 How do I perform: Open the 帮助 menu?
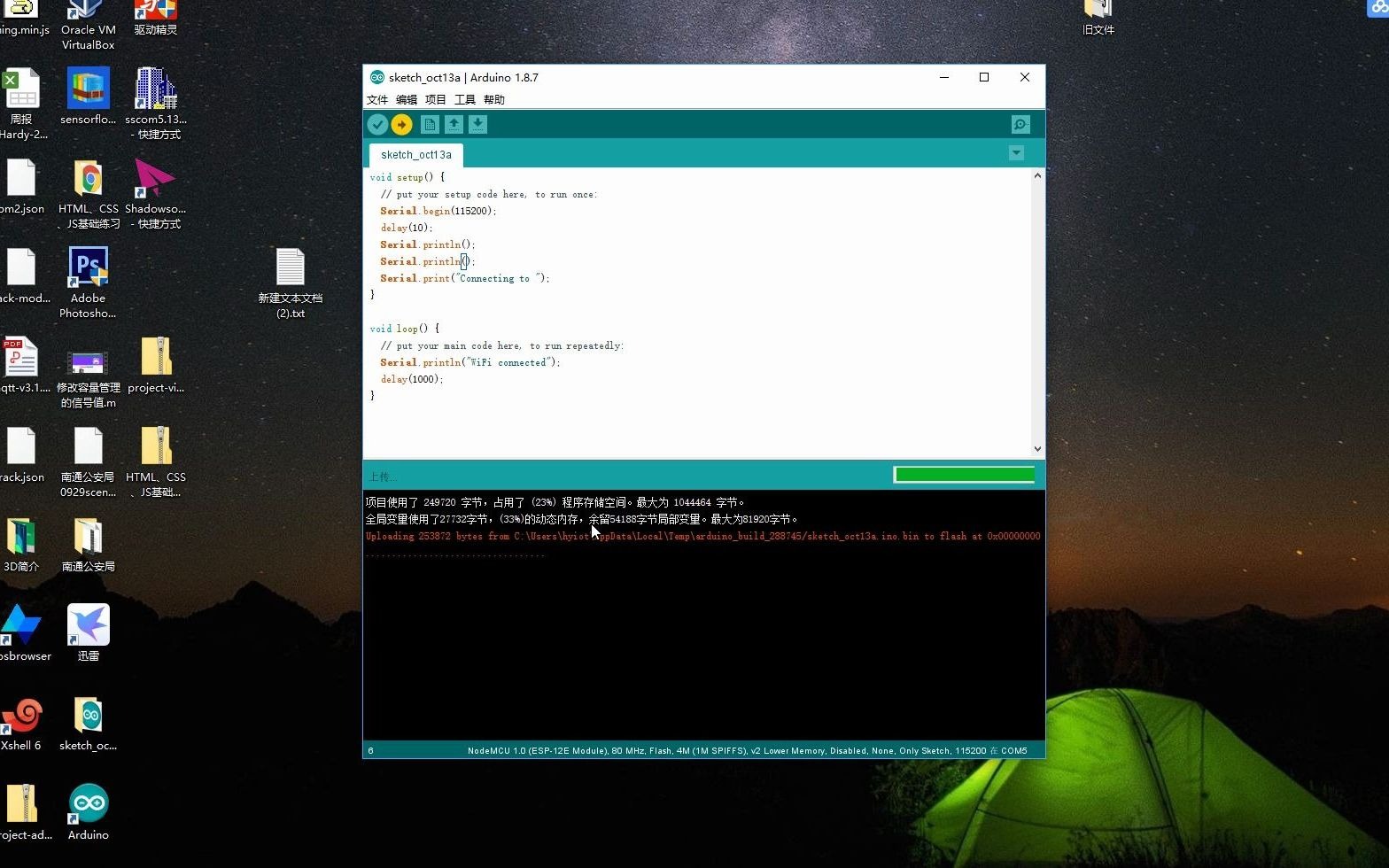(x=494, y=100)
